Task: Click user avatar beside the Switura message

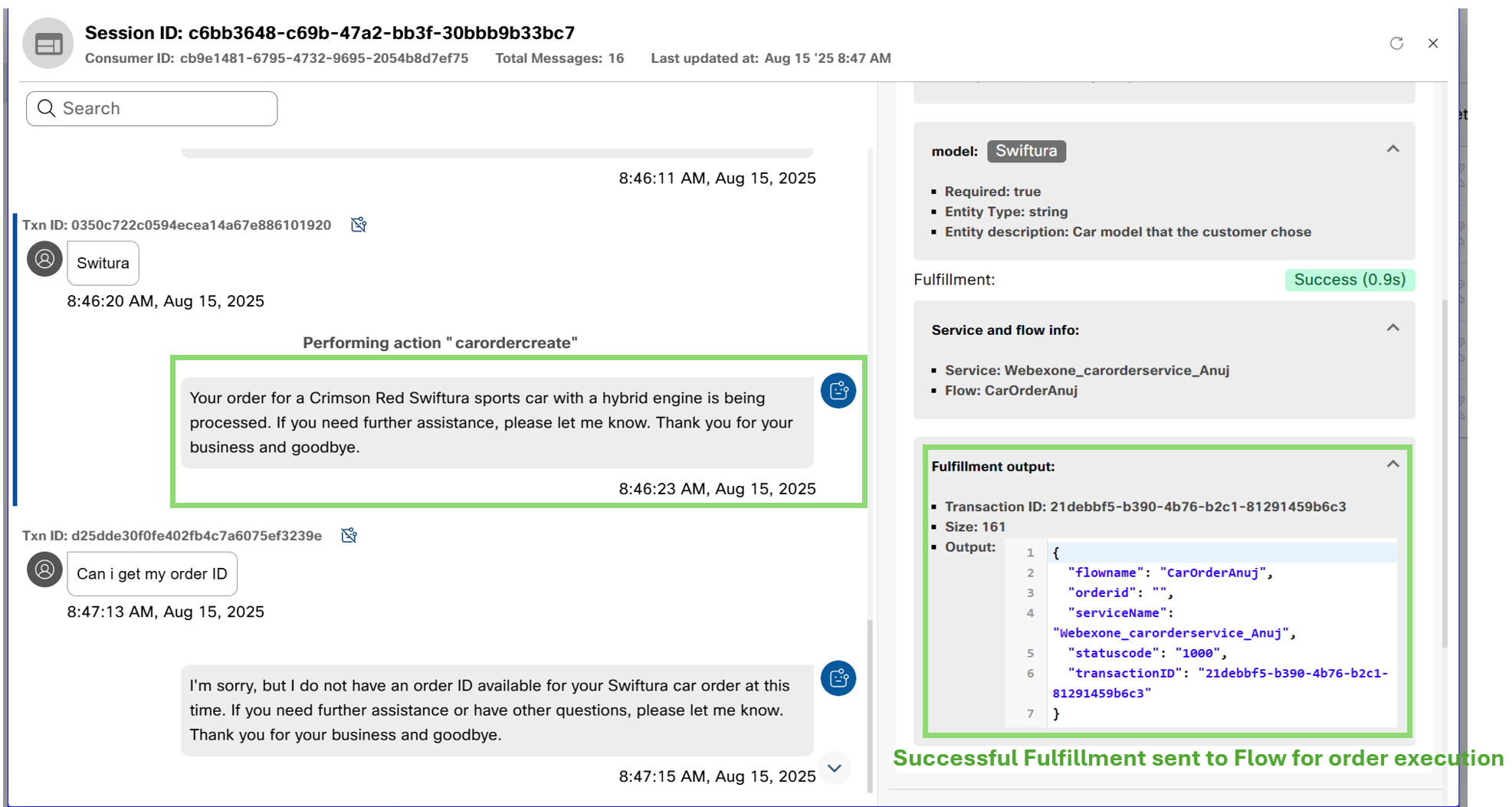Action: 44,260
